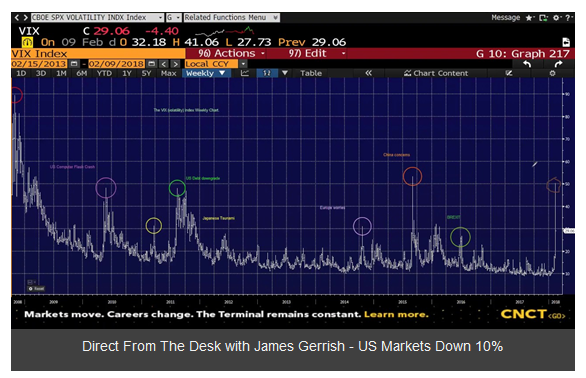This screenshot has width=586, height=378.
Task: Open the end date calendar picker
Action: point(151,64)
